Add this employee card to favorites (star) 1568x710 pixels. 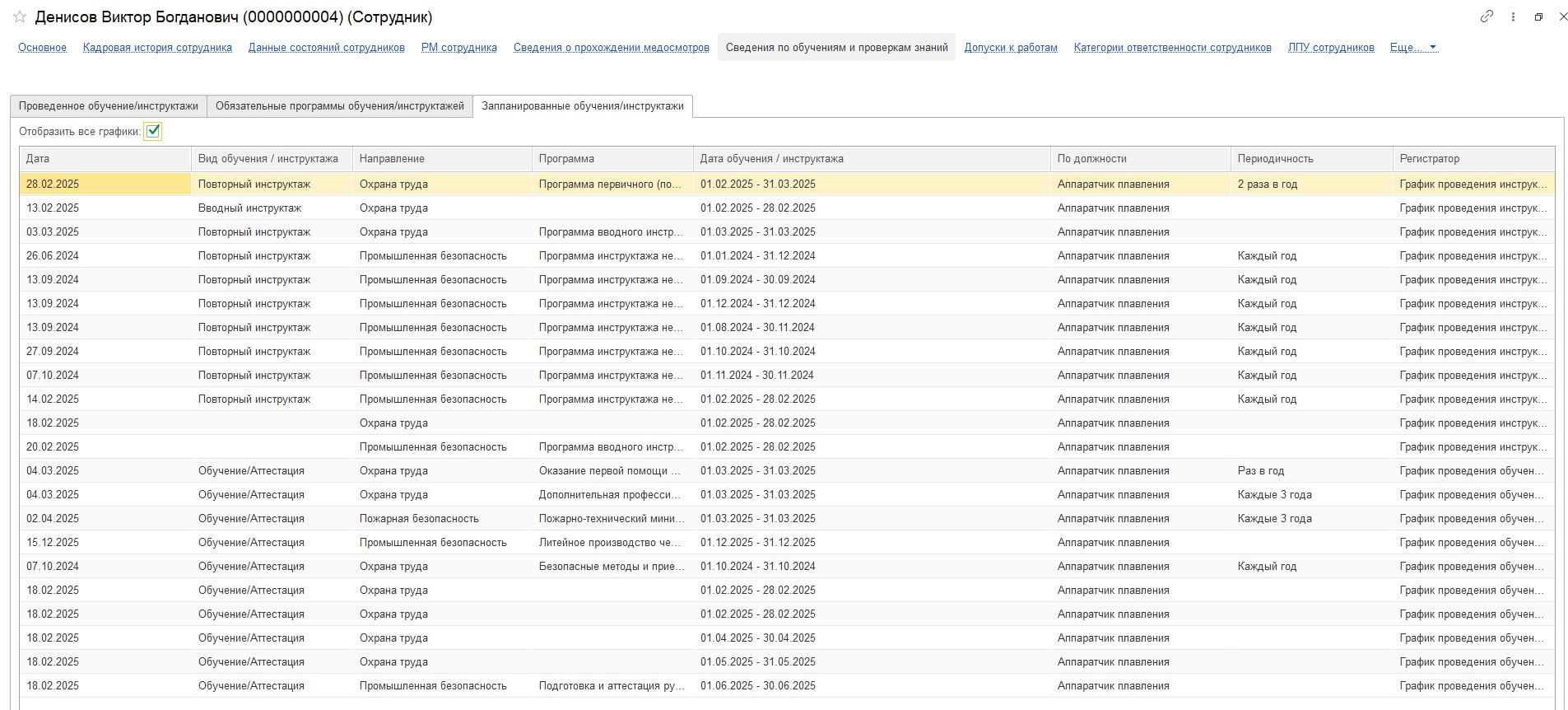pos(20,17)
